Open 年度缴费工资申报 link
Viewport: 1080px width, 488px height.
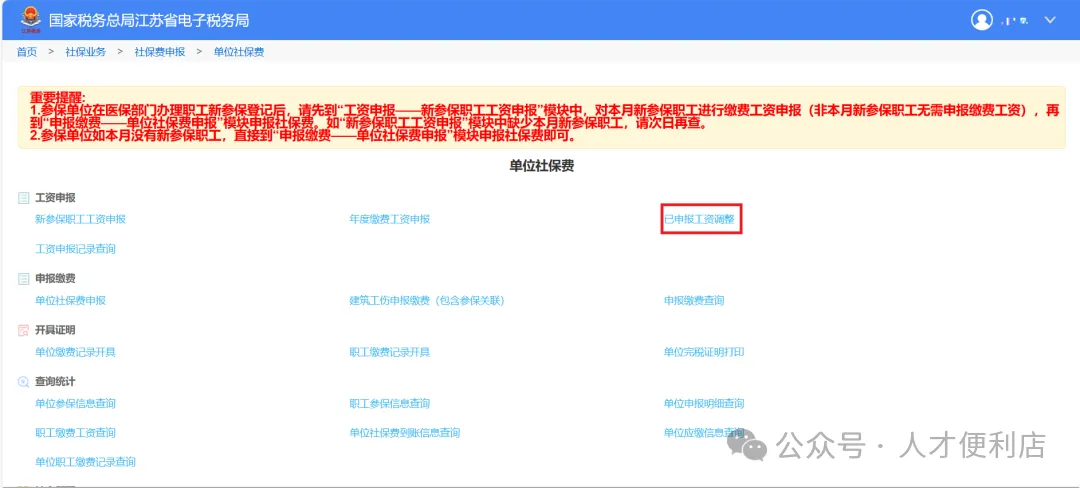pyautogui.click(x=390, y=220)
